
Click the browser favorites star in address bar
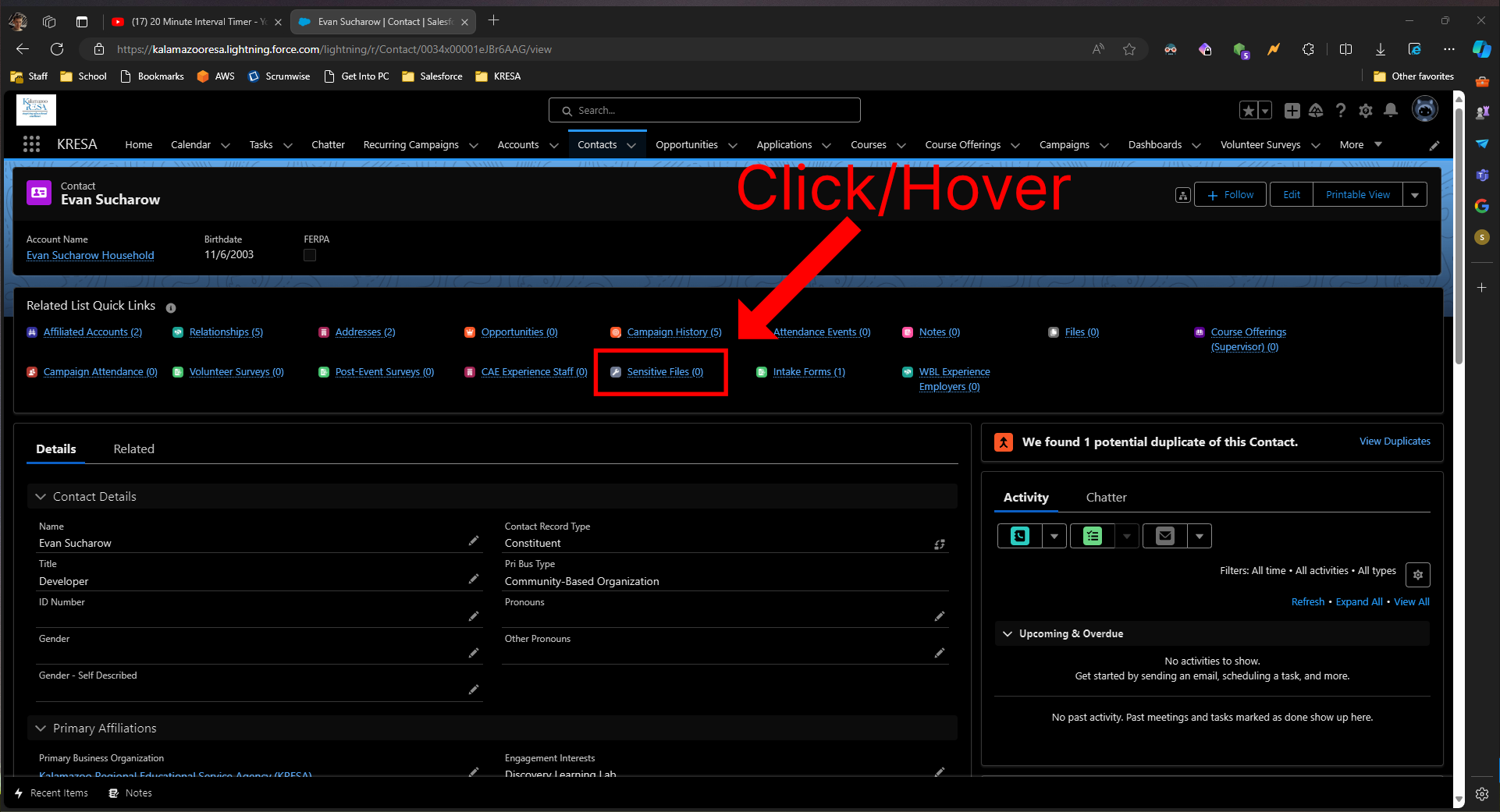[1129, 49]
